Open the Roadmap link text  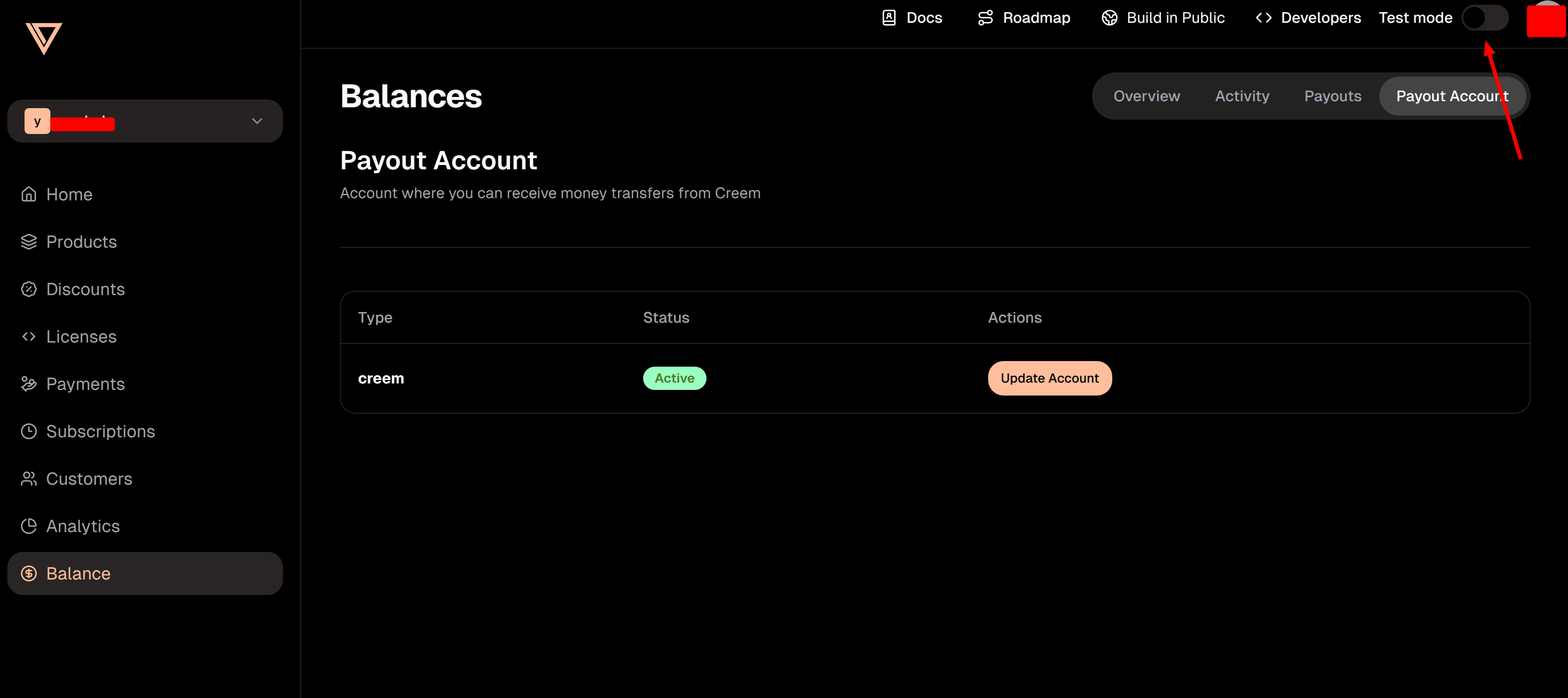click(x=1036, y=18)
